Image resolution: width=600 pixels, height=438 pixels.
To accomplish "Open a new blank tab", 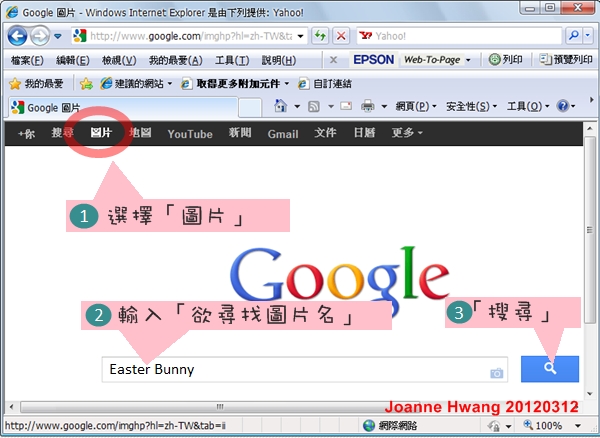I will (250, 107).
